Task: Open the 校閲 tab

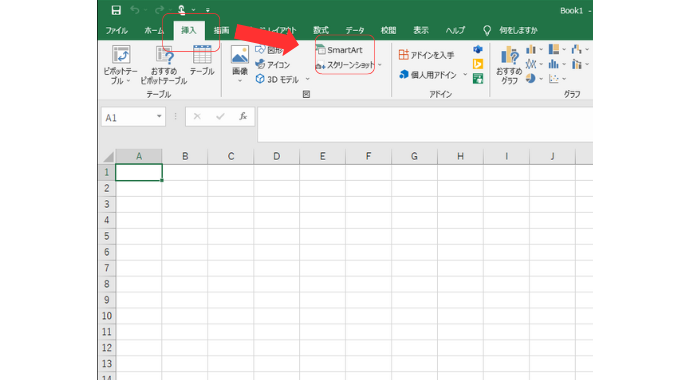Action: point(388,30)
